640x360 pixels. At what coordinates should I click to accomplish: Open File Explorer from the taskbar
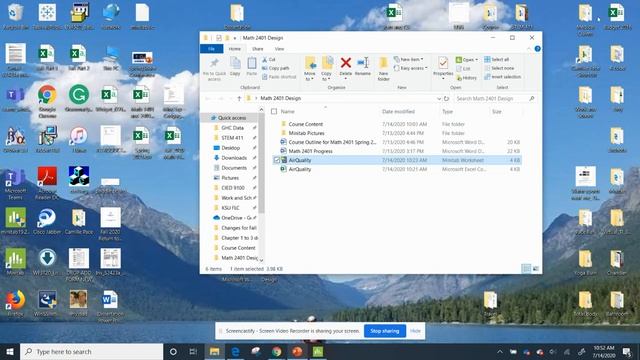coord(214,351)
